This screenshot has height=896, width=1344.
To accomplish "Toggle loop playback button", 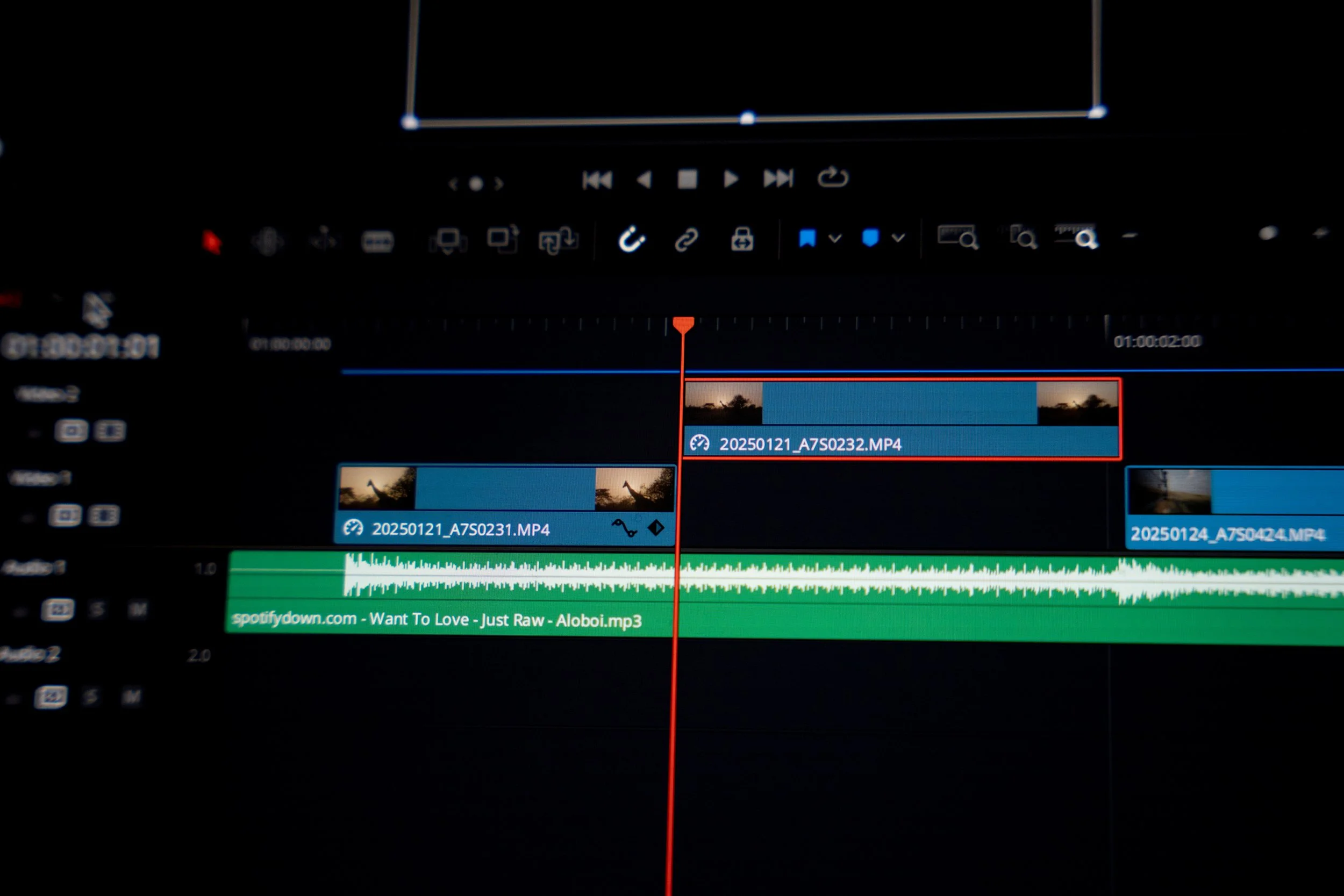I will coord(833,178).
